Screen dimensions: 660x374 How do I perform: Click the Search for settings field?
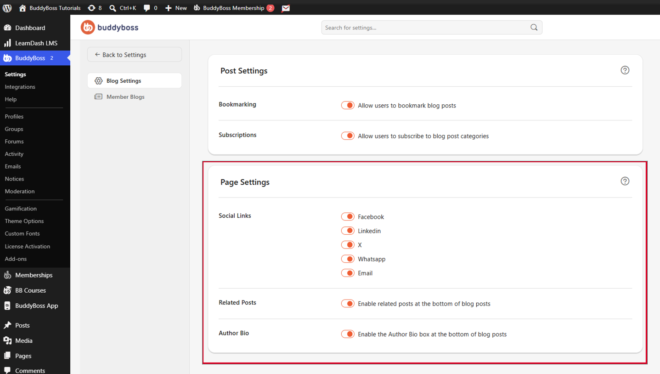point(432,27)
